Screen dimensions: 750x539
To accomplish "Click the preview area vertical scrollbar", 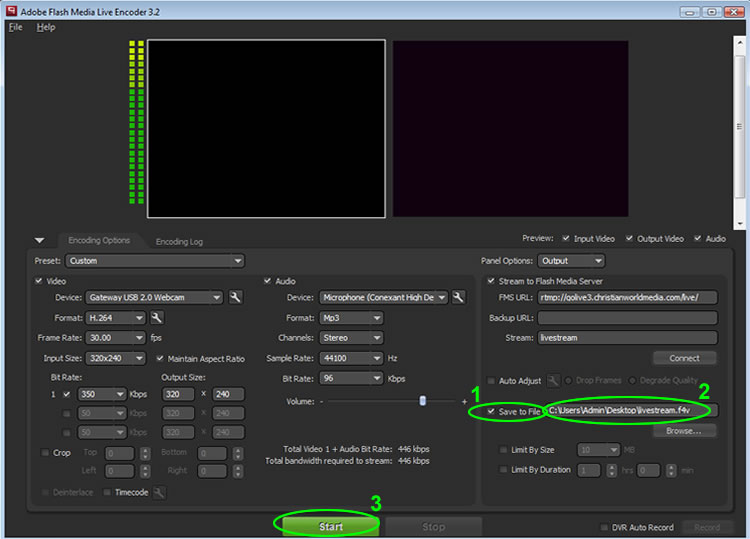I will coord(739,132).
